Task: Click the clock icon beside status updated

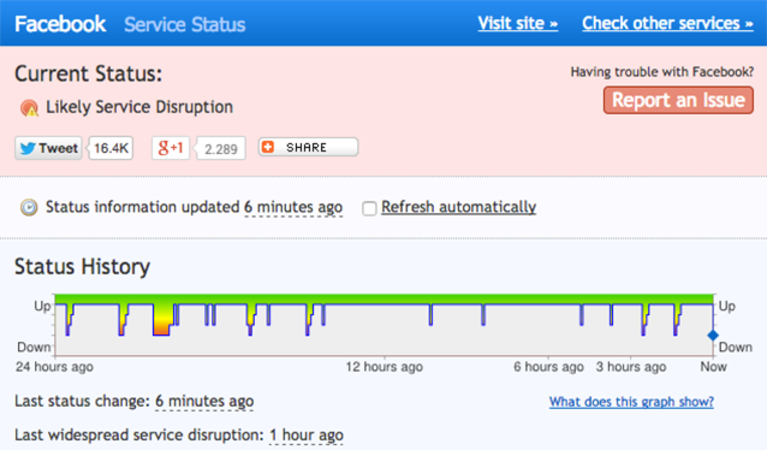Action: pyautogui.click(x=29, y=207)
